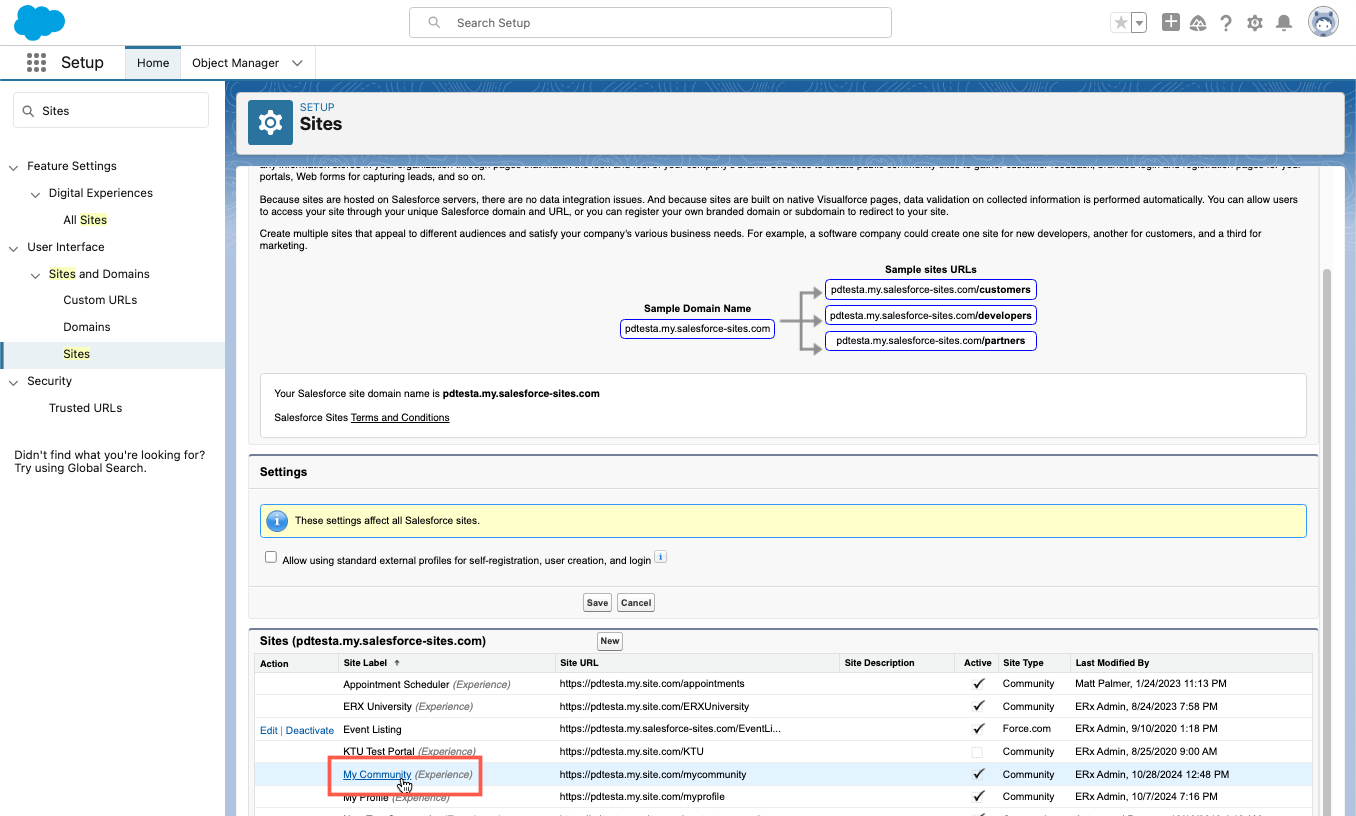Open the App Launcher grid icon

pos(37,62)
